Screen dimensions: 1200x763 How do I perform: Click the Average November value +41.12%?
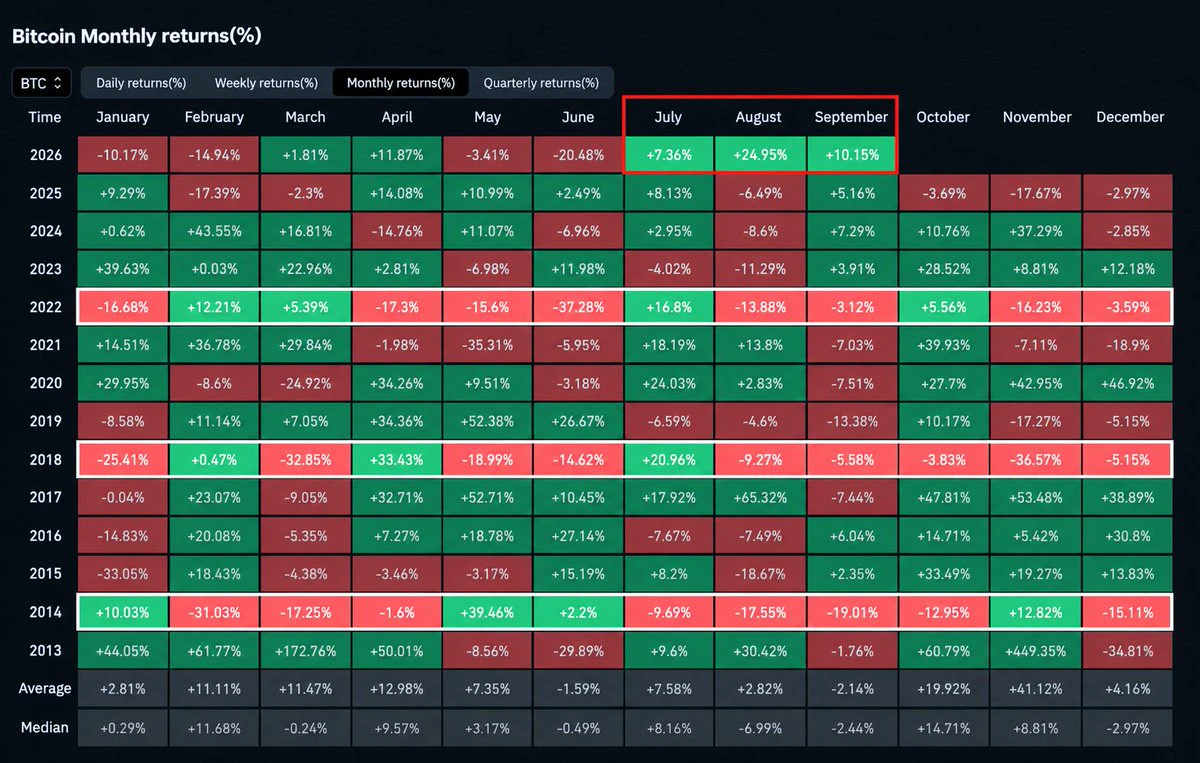click(x=1036, y=688)
